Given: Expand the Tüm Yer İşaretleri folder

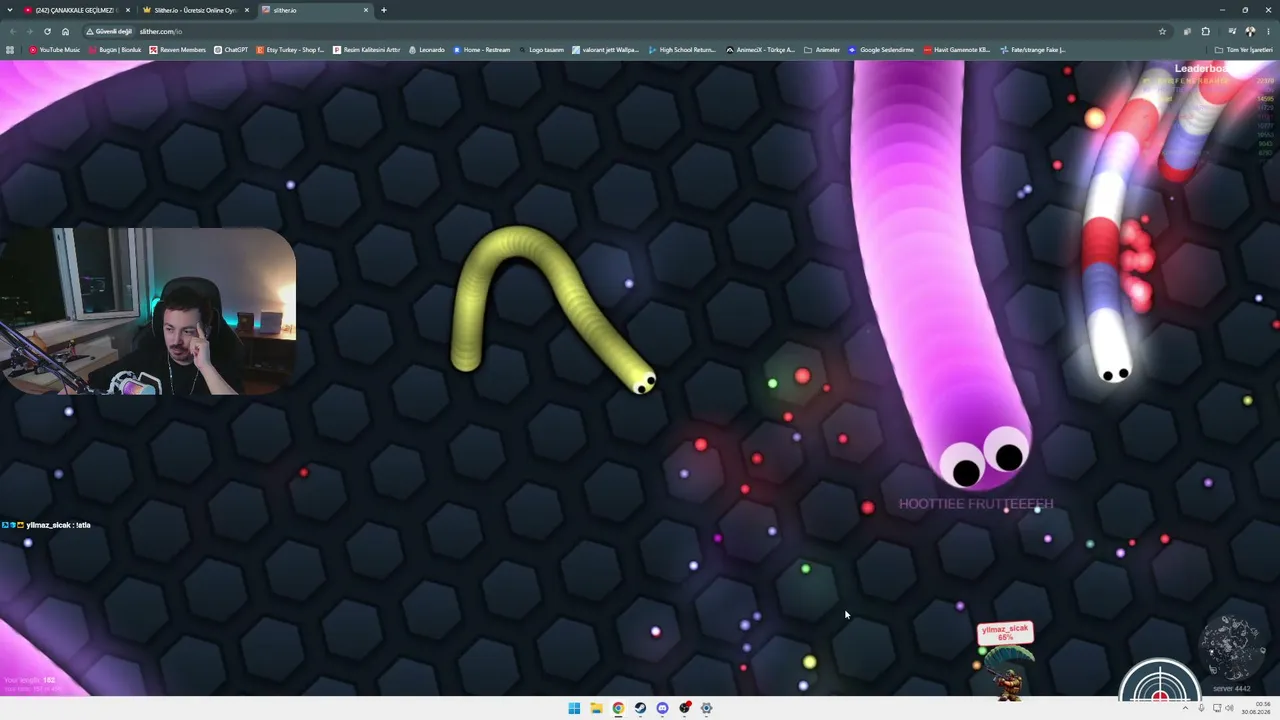Looking at the screenshot, I should pyautogui.click(x=1245, y=49).
